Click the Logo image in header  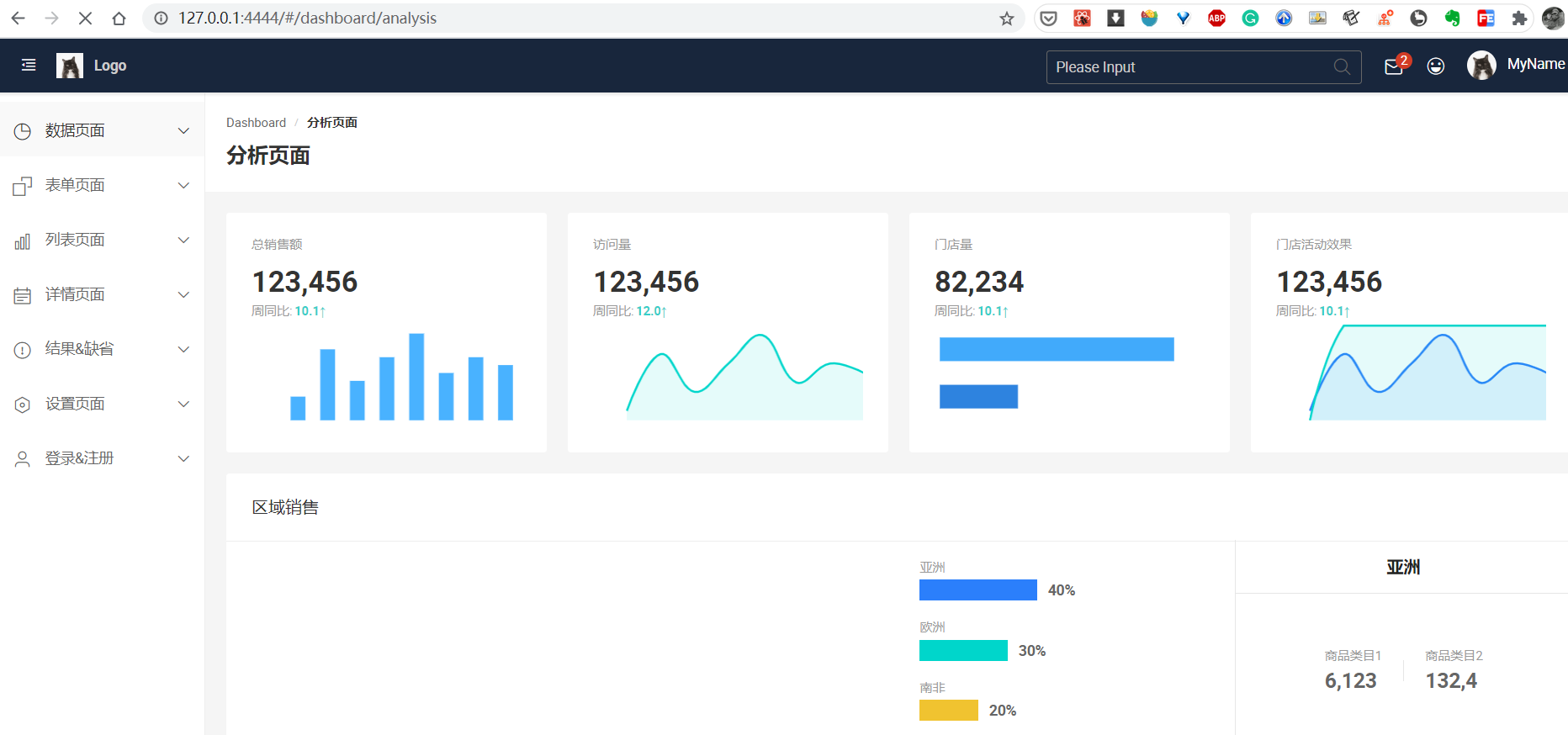coord(70,66)
